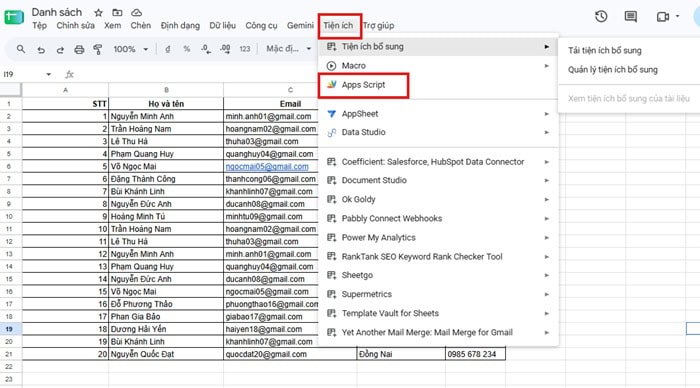700x388 pixels.
Task: Expand Yet Another Mail Merge submenu
Action: coord(438,333)
